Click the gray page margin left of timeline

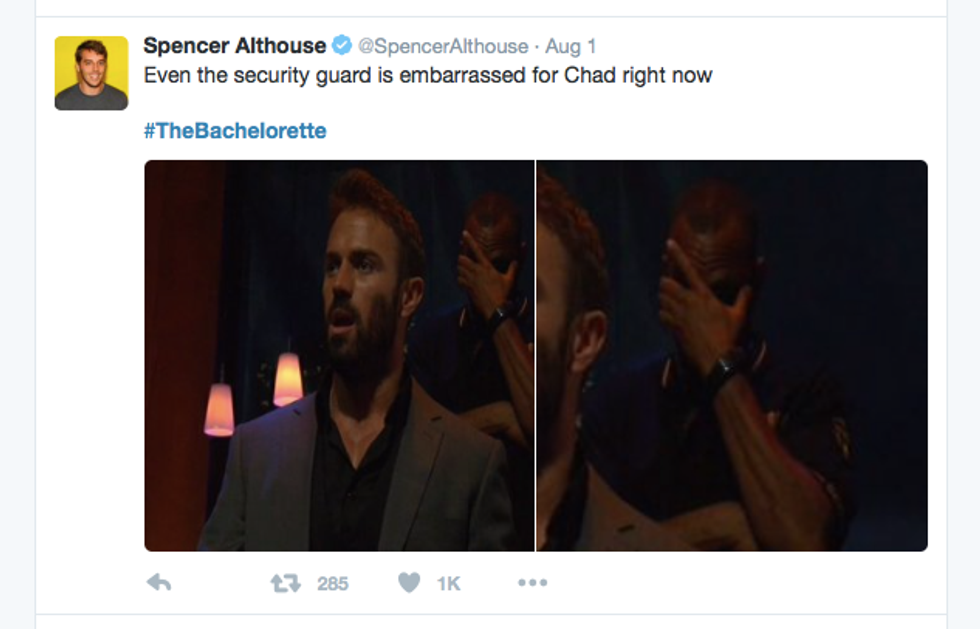pyautogui.click(x=18, y=313)
